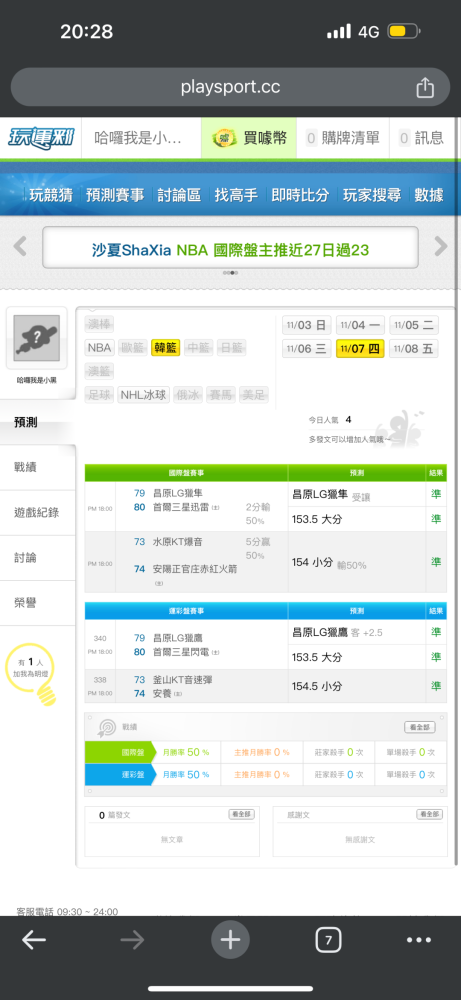461x1000 pixels.
Task: Select the 賽馬 filter
Action: (x=220, y=395)
